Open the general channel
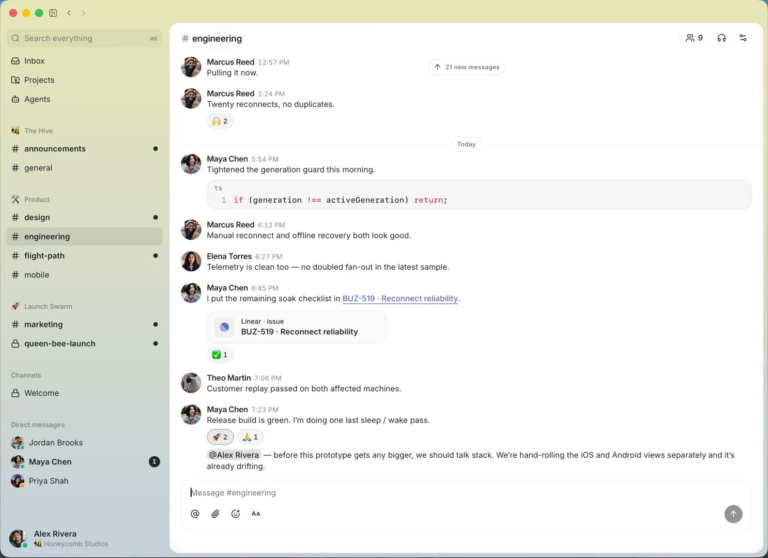The height and width of the screenshot is (558, 768). [x=84, y=168]
